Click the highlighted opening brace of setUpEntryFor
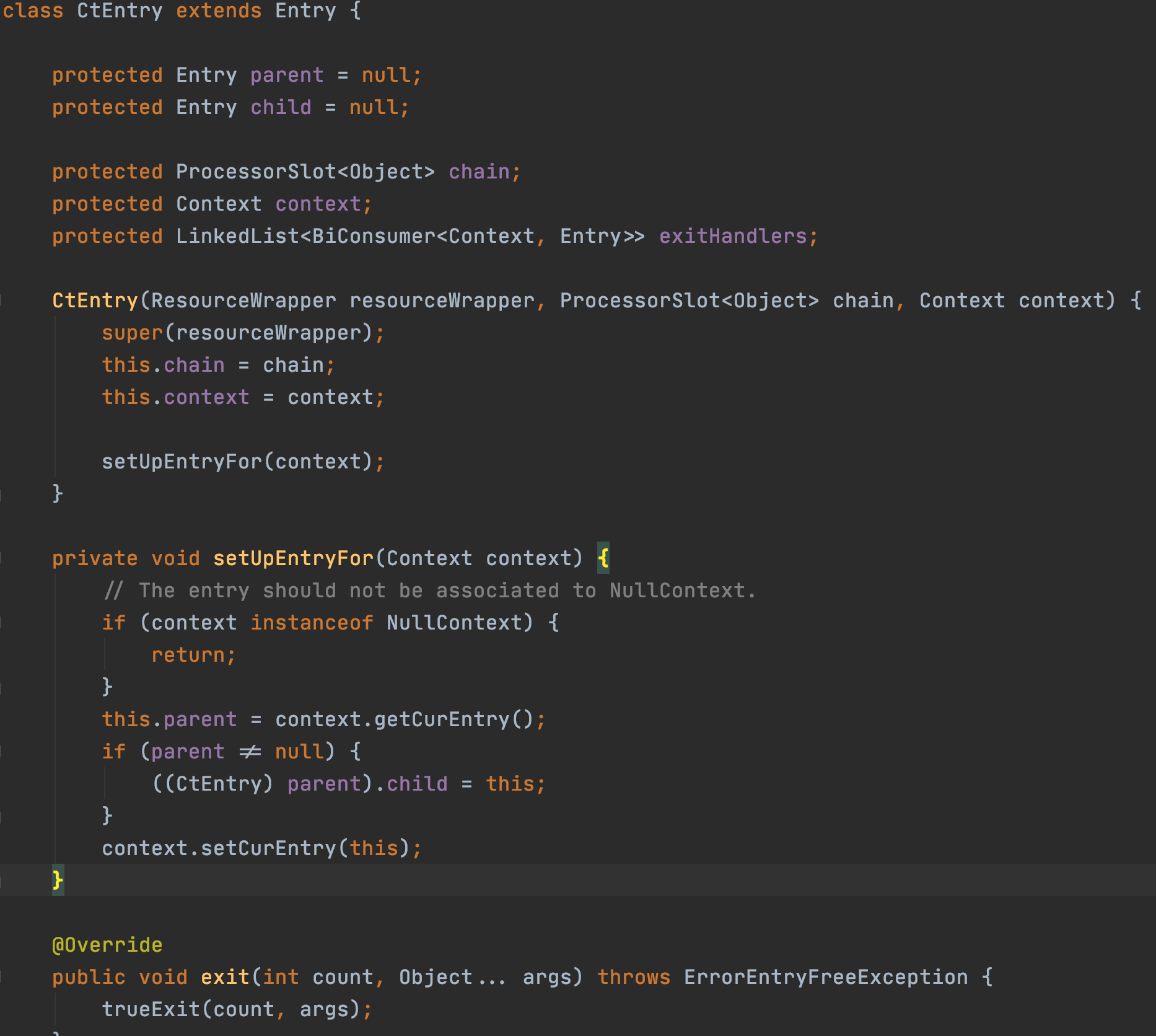The width and height of the screenshot is (1156, 1036). click(603, 559)
